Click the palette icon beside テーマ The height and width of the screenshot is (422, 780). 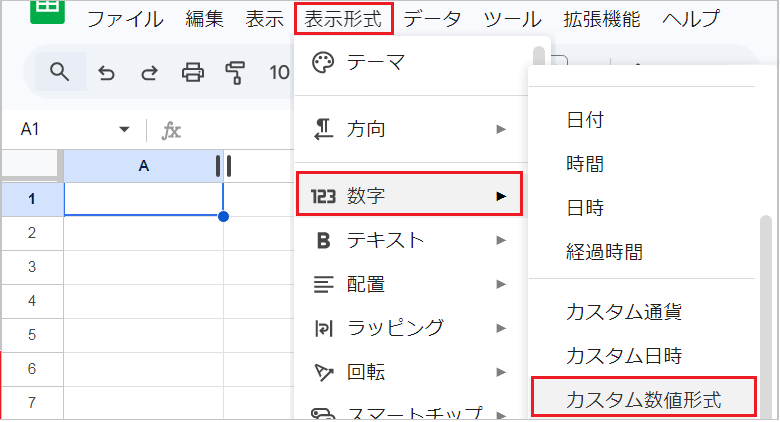click(323, 63)
